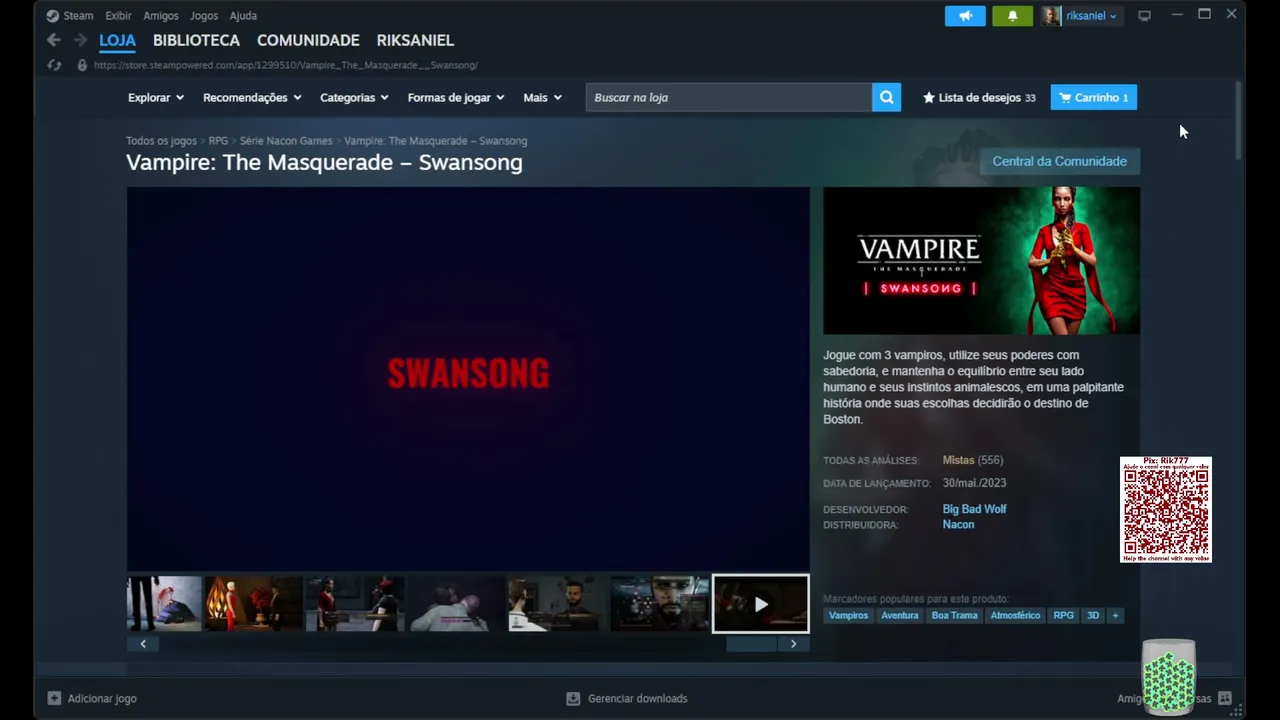
Task: Switch to Big Picture mode monitor icon
Action: (1144, 16)
